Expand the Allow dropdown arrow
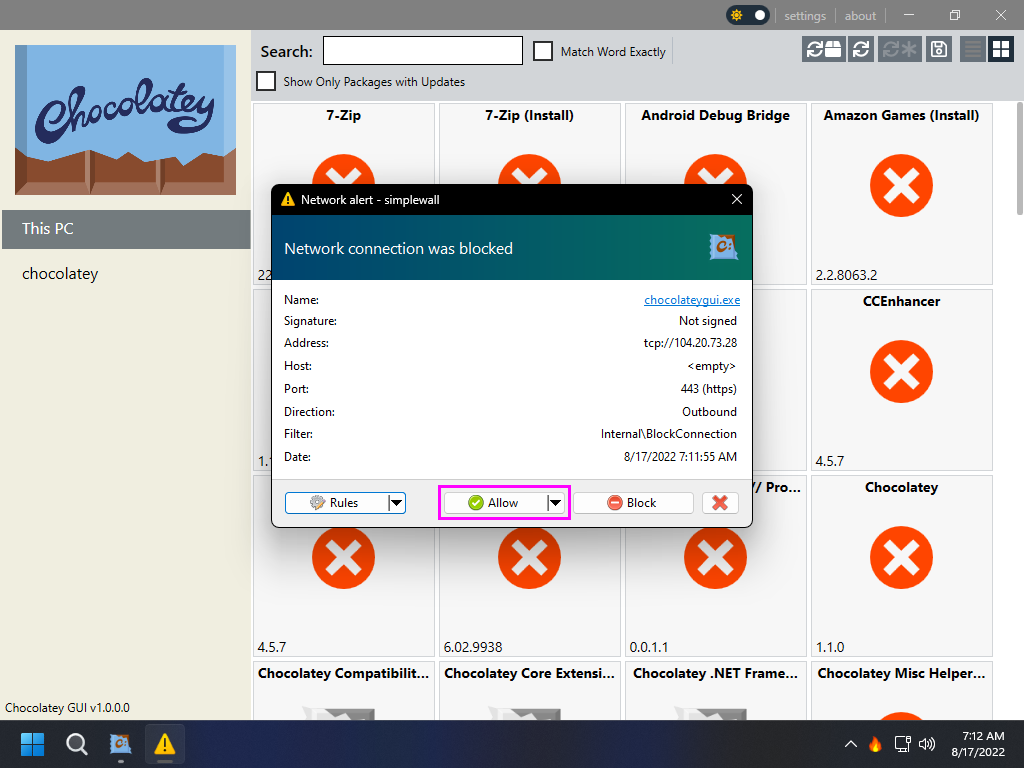Image resolution: width=1024 pixels, height=768 pixels. 555,503
